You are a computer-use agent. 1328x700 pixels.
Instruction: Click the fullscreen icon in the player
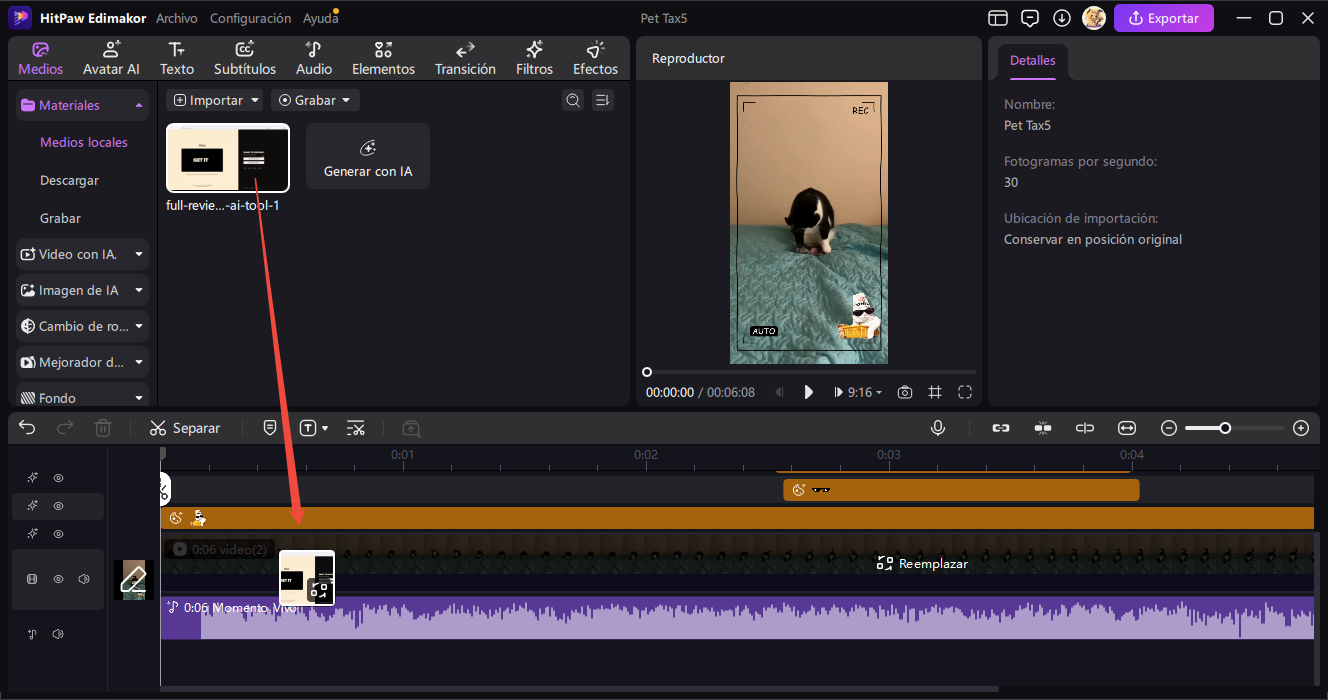tap(965, 393)
